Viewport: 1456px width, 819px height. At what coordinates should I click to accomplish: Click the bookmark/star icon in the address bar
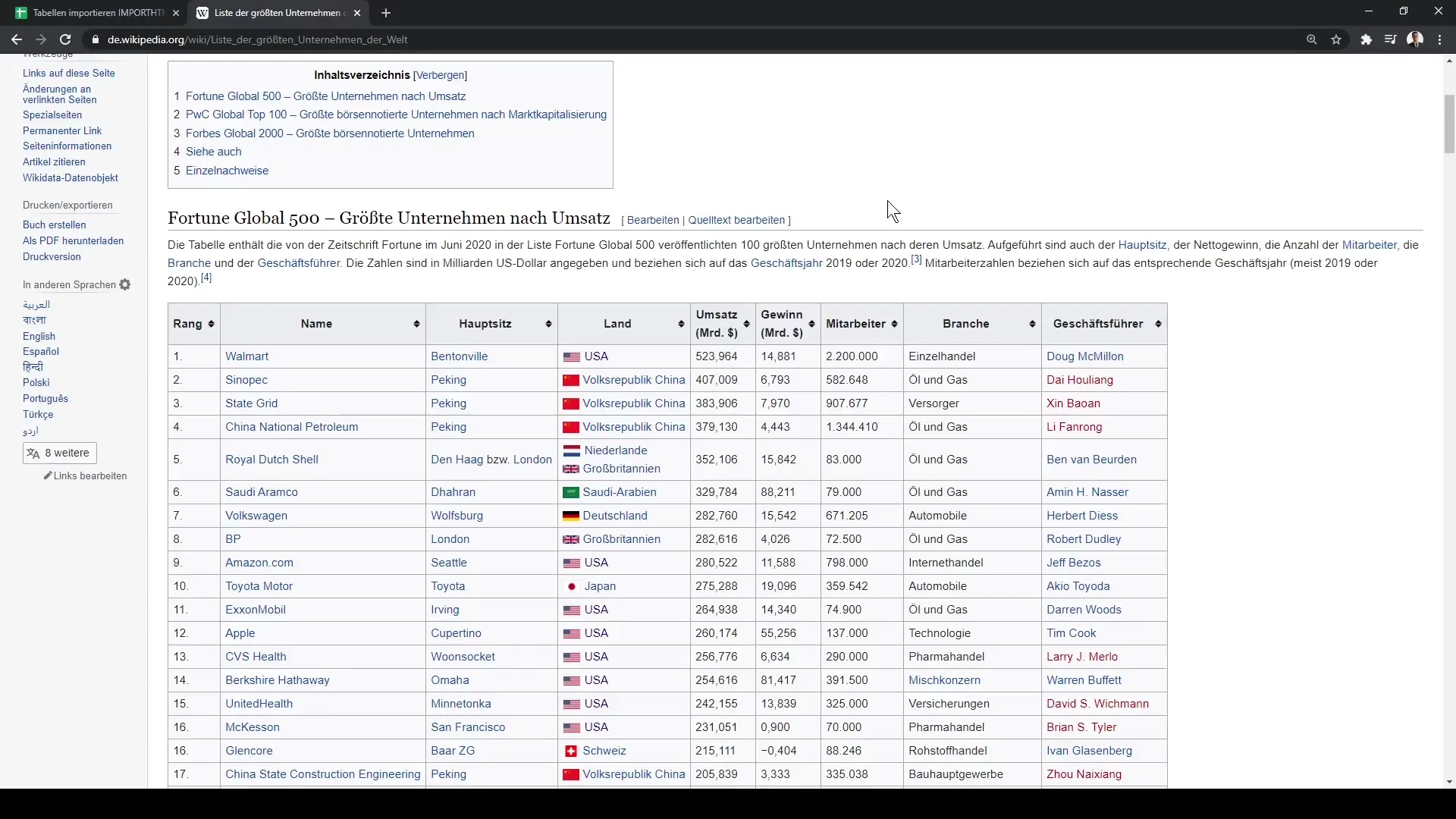pyautogui.click(x=1337, y=40)
